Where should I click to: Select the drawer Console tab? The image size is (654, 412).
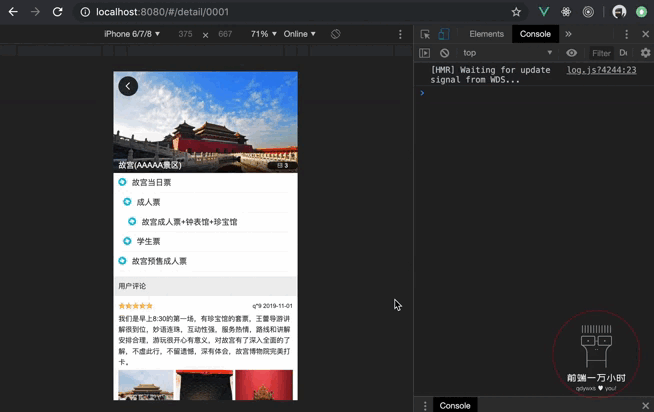455,405
